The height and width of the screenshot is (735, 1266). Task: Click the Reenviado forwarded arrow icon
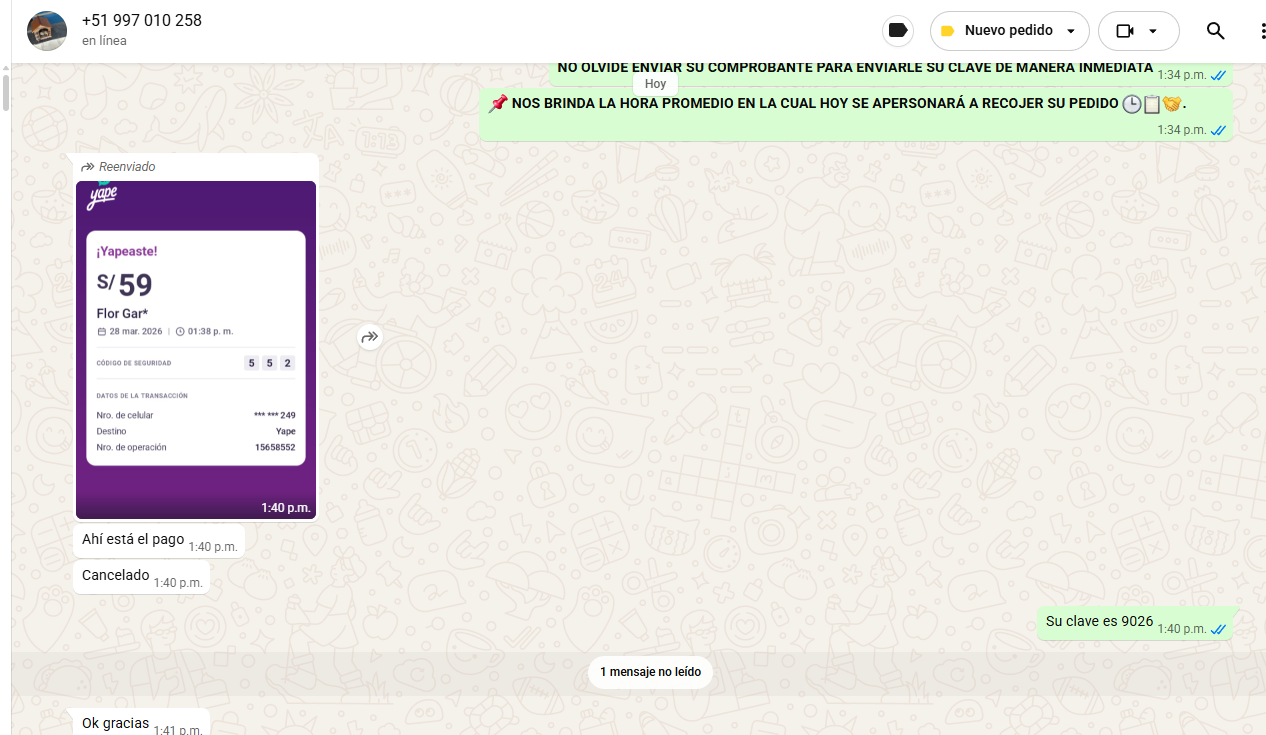[x=88, y=167]
